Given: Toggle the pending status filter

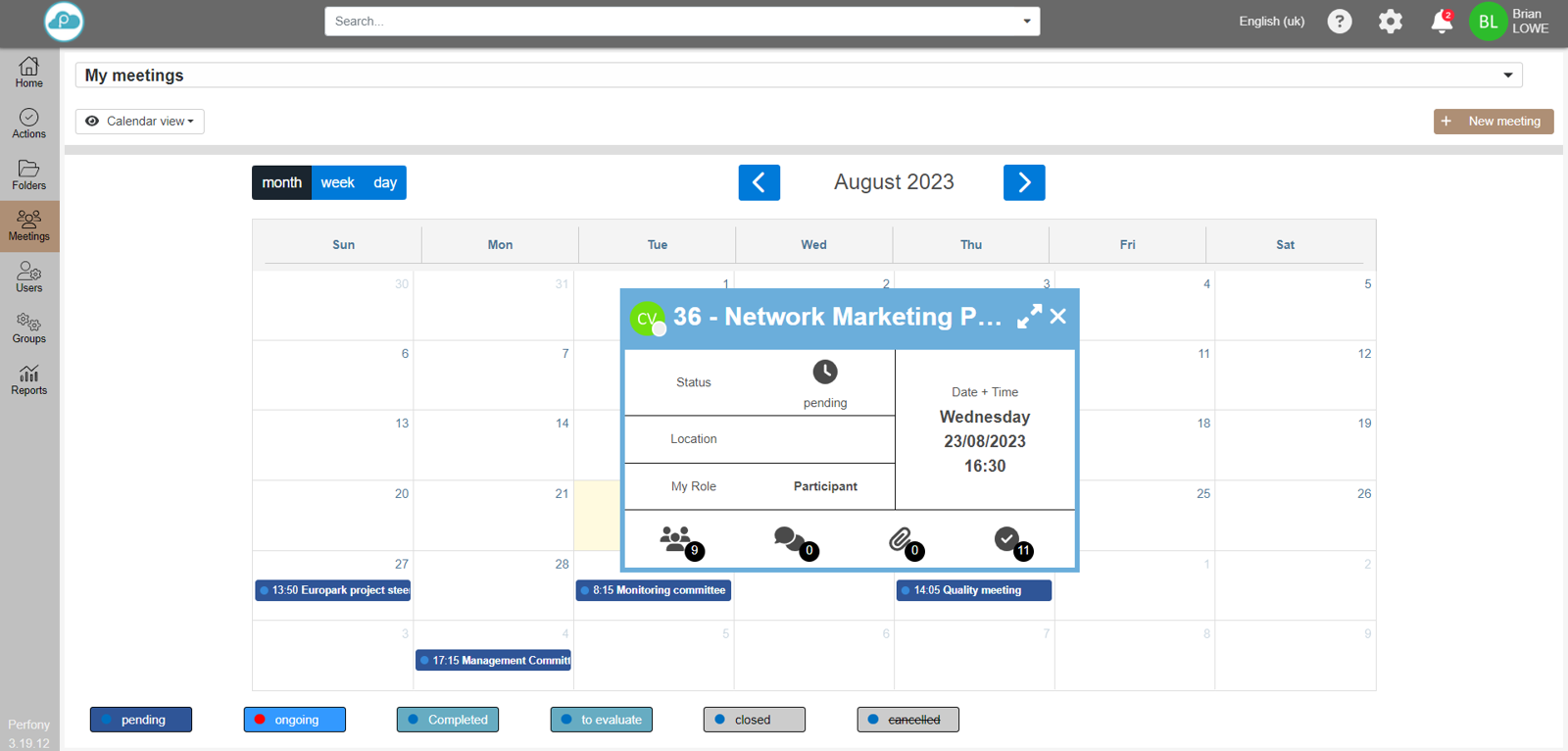Looking at the screenshot, I should (141, 720).
